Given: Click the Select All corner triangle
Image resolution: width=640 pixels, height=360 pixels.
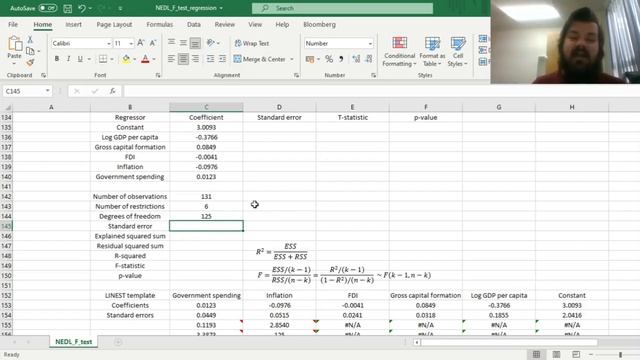Looking at the screenshot, I should pyautogui.click(x=7, y=107).
